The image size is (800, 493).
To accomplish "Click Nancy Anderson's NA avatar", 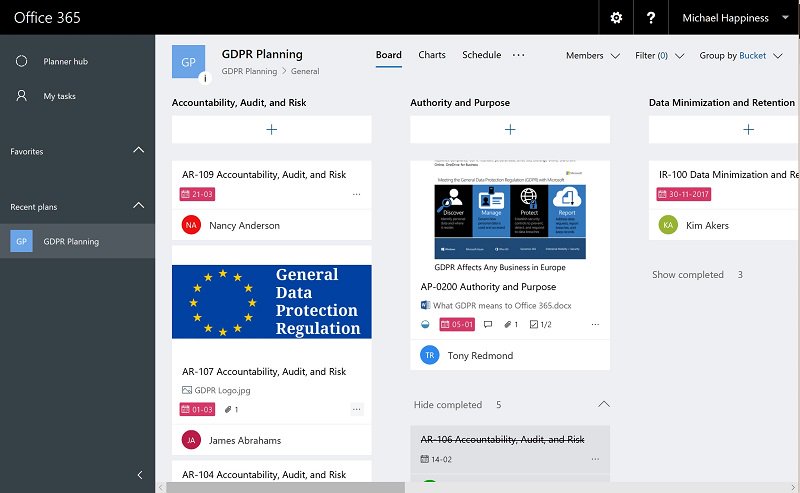I will [191, 225].
